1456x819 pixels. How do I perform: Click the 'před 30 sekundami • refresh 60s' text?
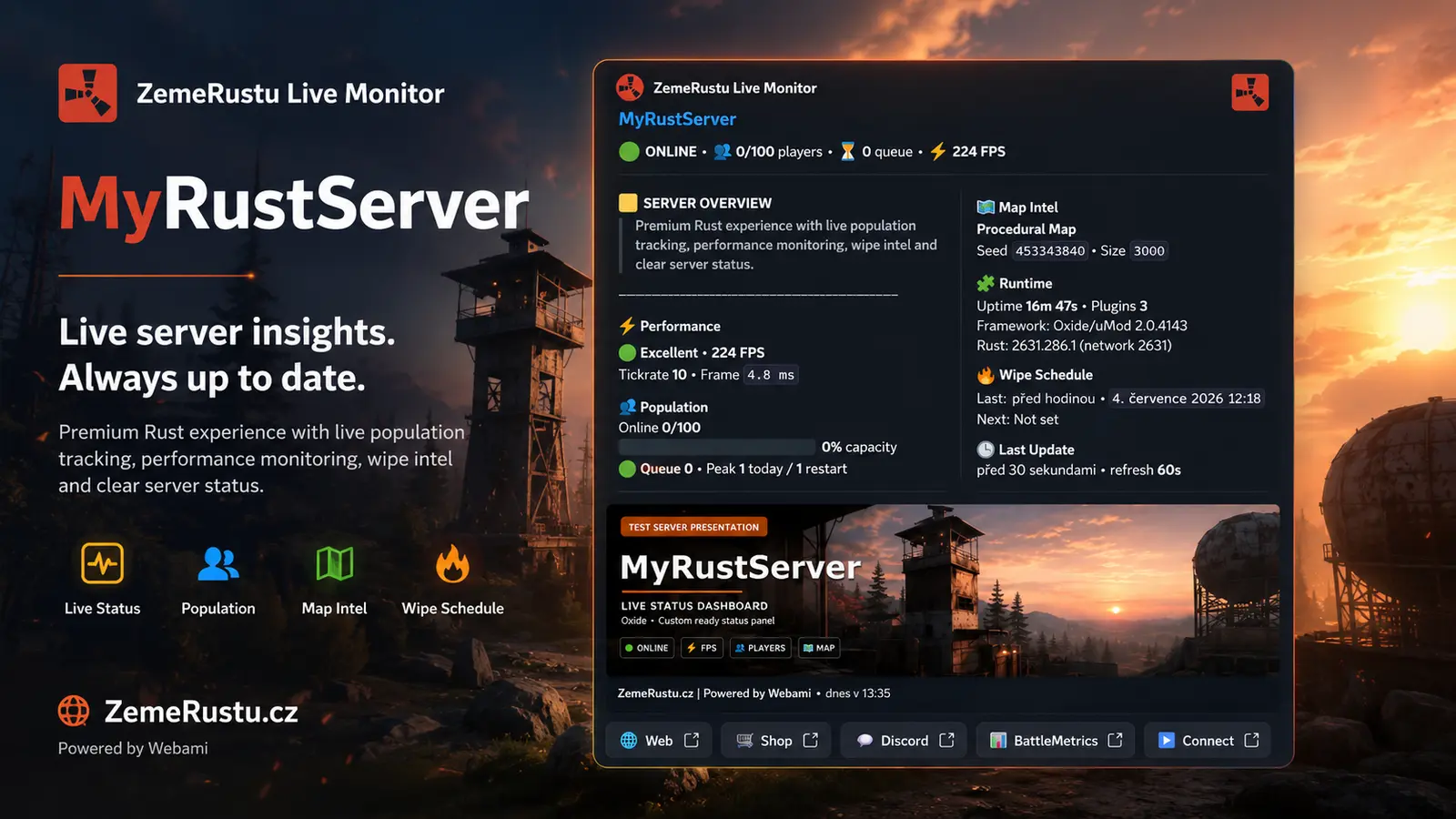click(x=1078, y=470)
